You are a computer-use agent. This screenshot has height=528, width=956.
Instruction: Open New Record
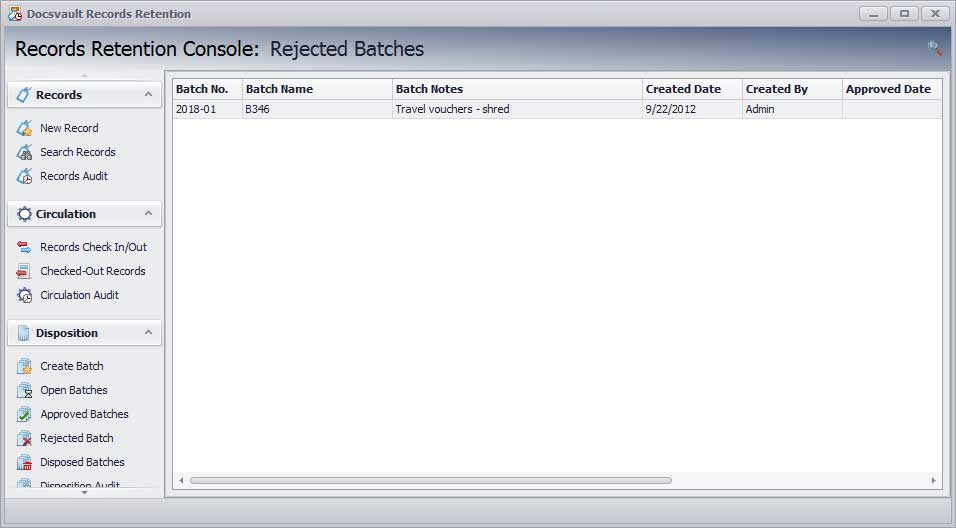click(x=69, y=128)
